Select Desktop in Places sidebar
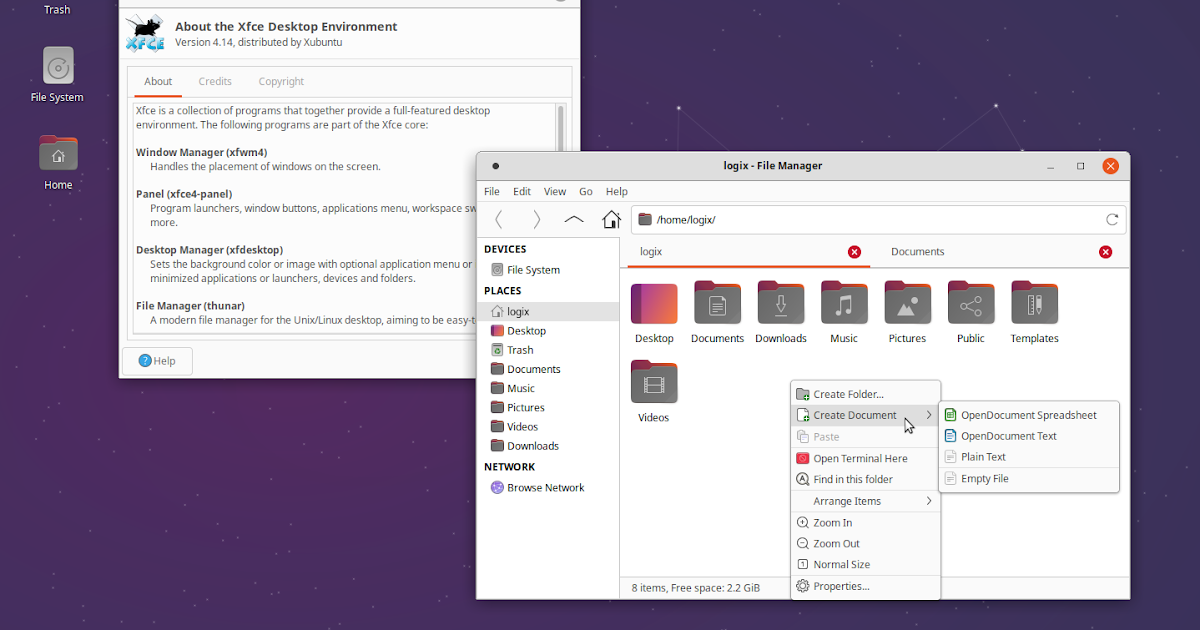The height and width of the screenshot is (630, 1200). (548, 331)
